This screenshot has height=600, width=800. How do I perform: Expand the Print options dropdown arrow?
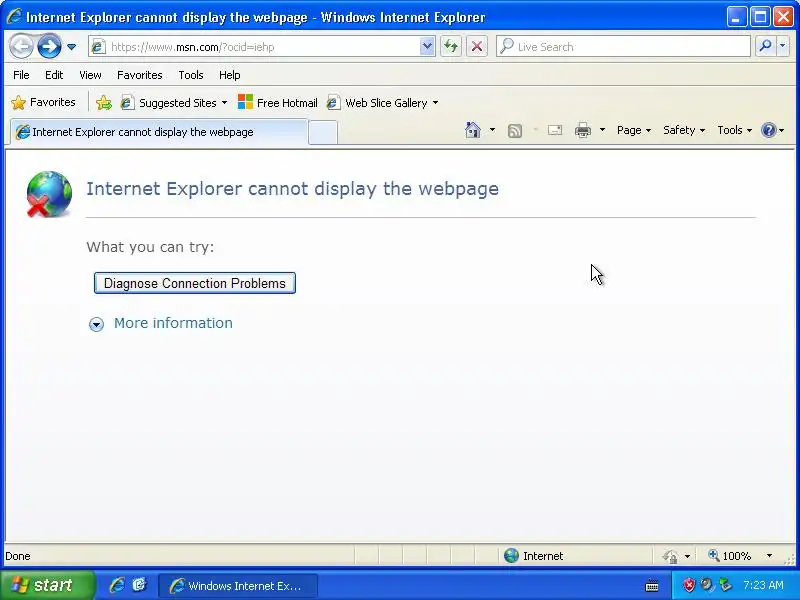click(603, 130)
